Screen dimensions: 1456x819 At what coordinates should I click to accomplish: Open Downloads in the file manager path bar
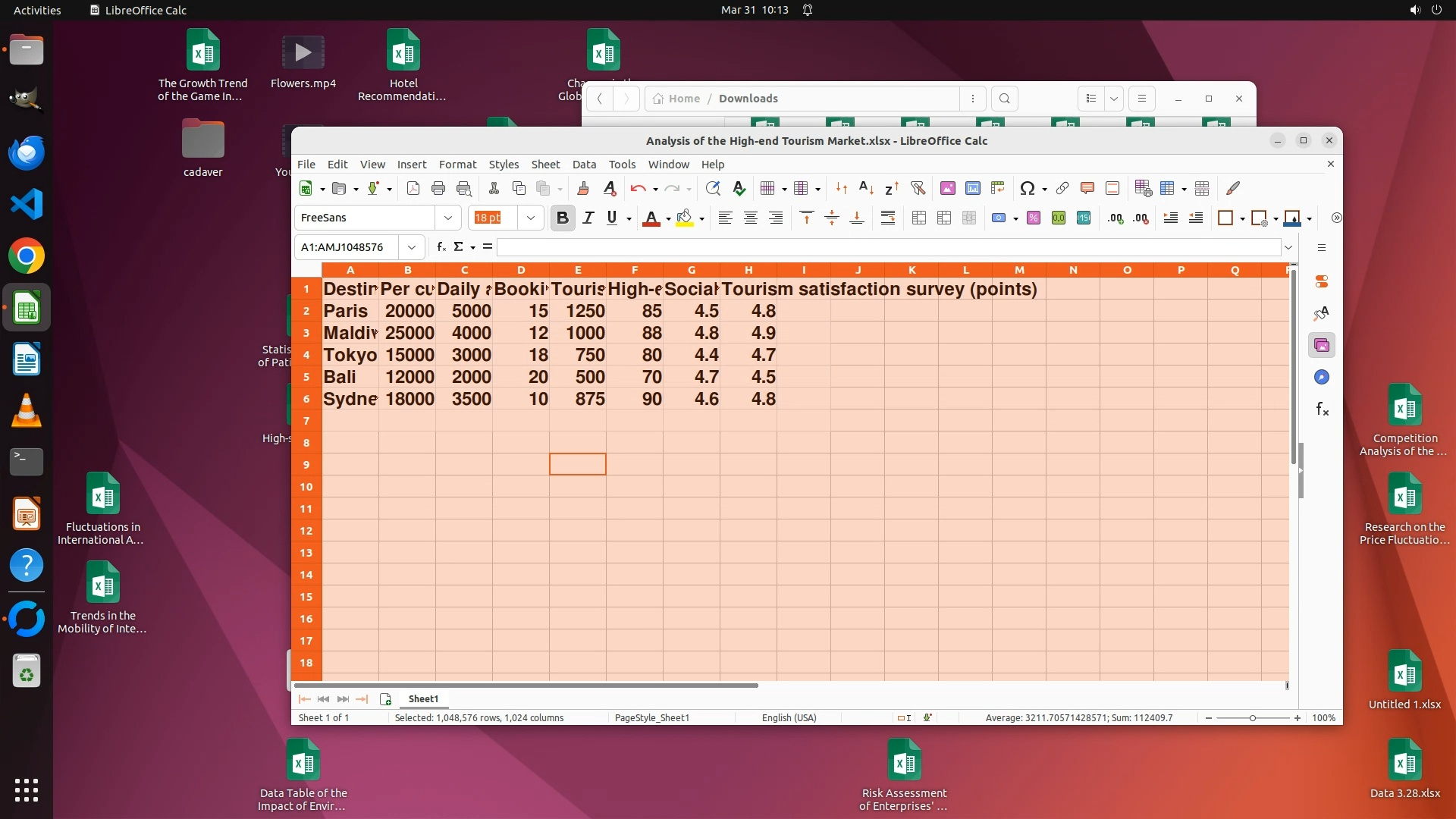748,99
